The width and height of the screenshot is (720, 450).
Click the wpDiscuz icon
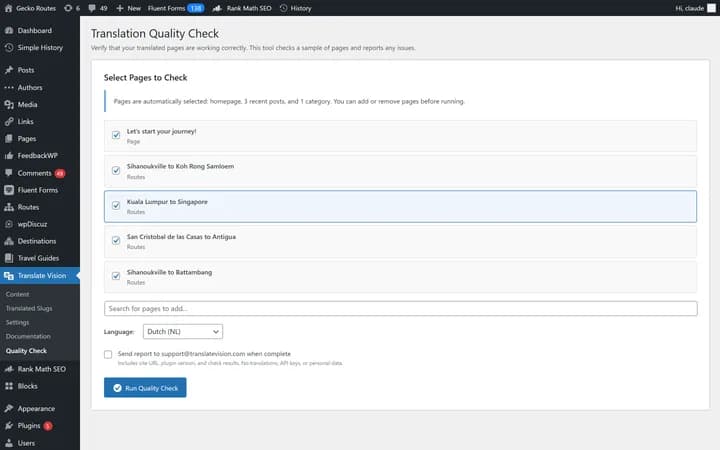pyautogui.click(x=9, y=224)
